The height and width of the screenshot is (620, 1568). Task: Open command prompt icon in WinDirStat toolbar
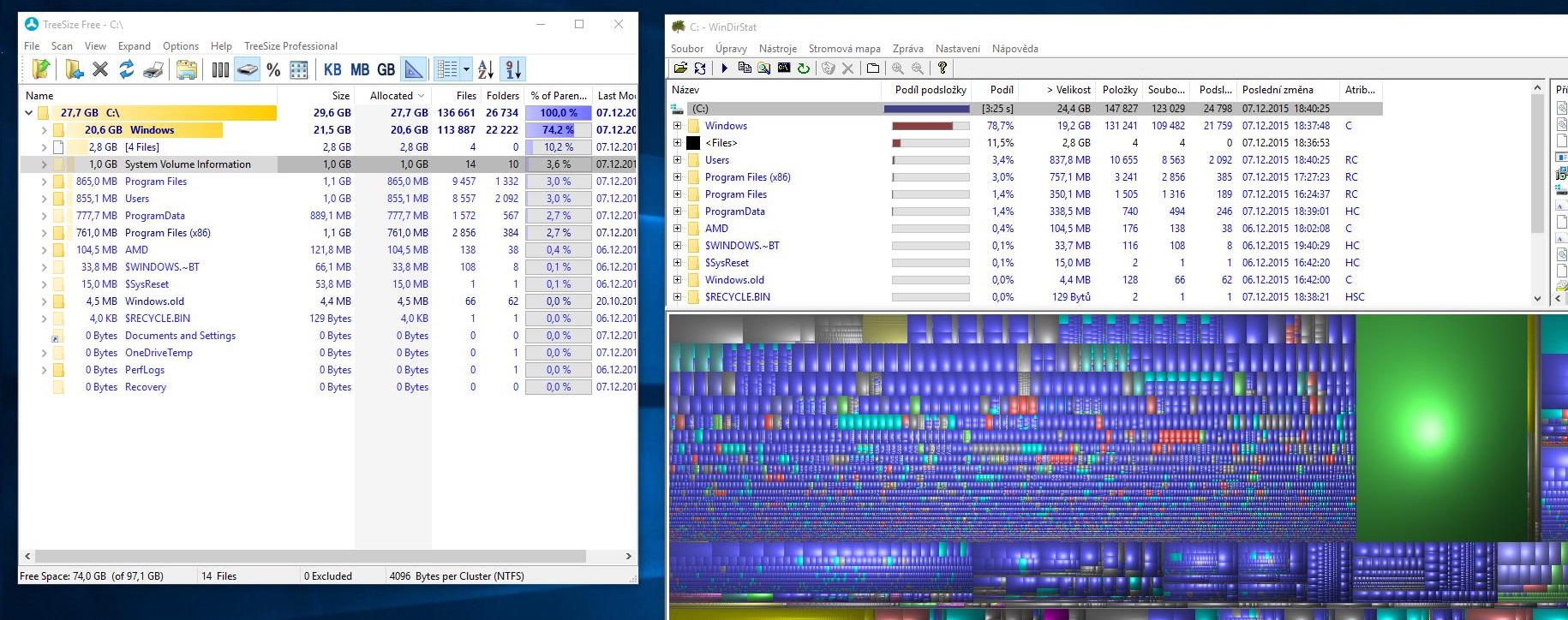pyautogui.click(x=783, y=69)
